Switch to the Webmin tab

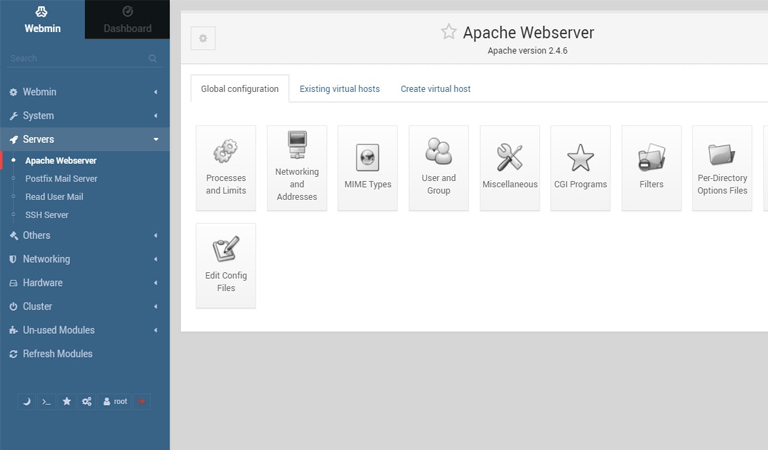43,20
